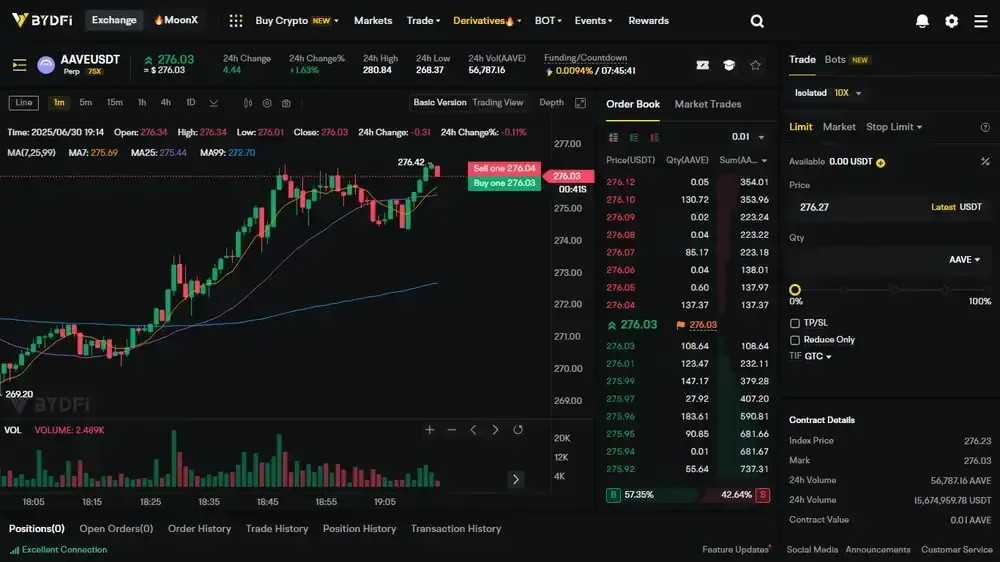This screenshot has height=562, width=1000.
Task: Add AAVEUSDT to favorites star
Action: pyautogui.click(x=756, y=65)
